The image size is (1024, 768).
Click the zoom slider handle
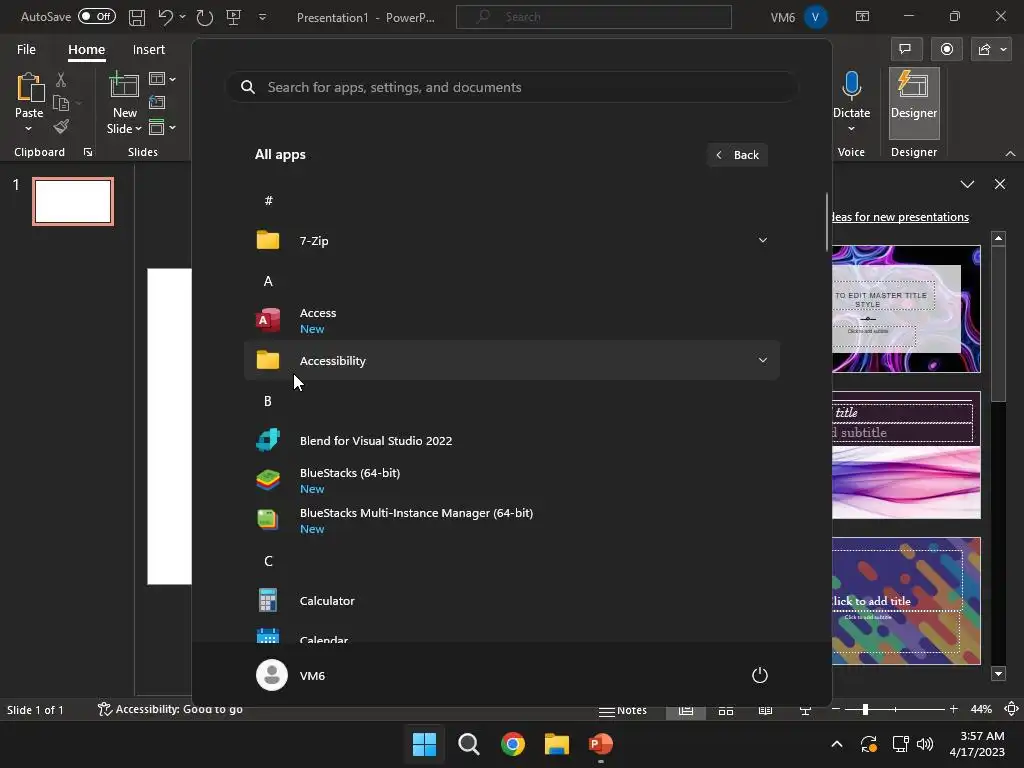click(x=865, y=709)
